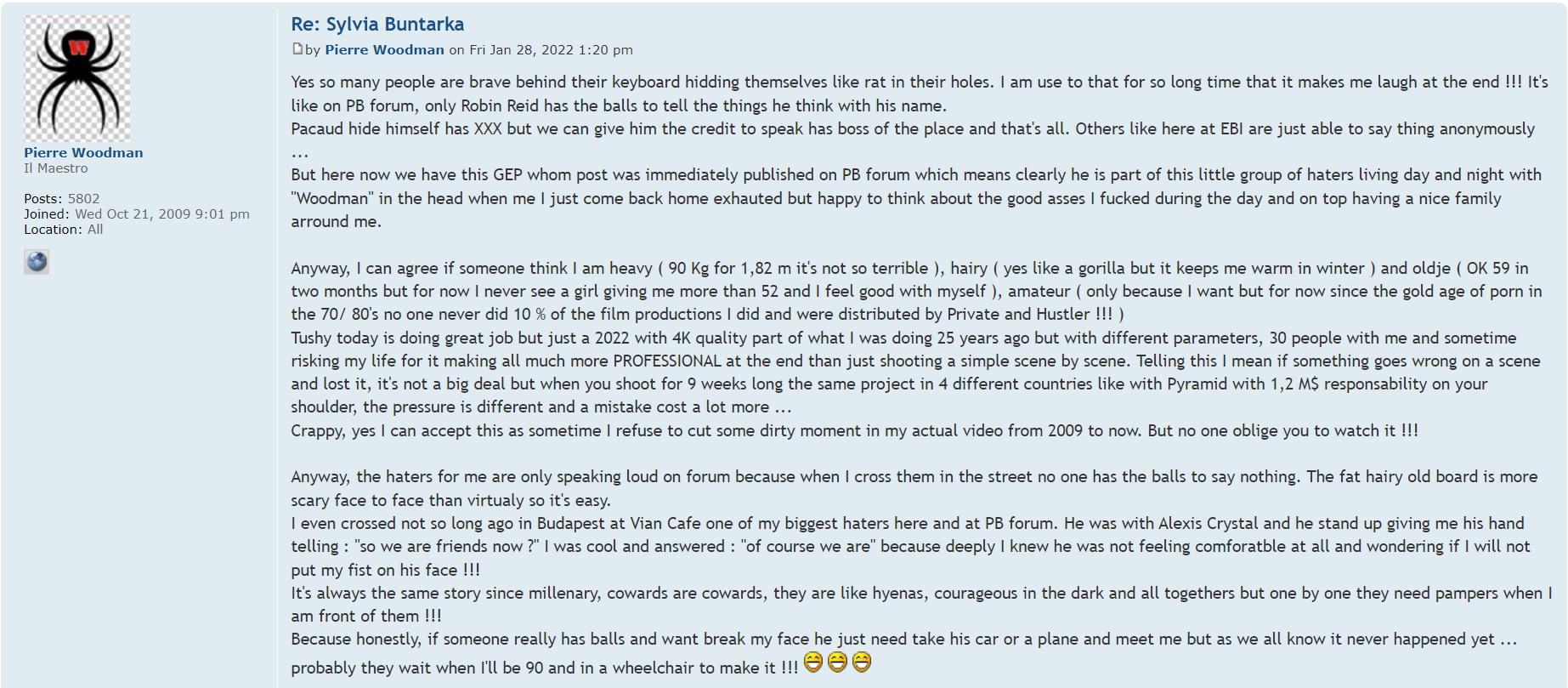Show the user's posts via the 5802 count

point(83,199)
